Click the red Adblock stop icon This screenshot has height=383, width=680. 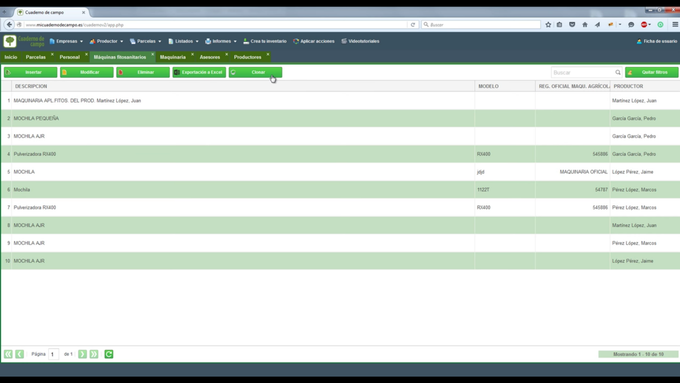point(644,25)
